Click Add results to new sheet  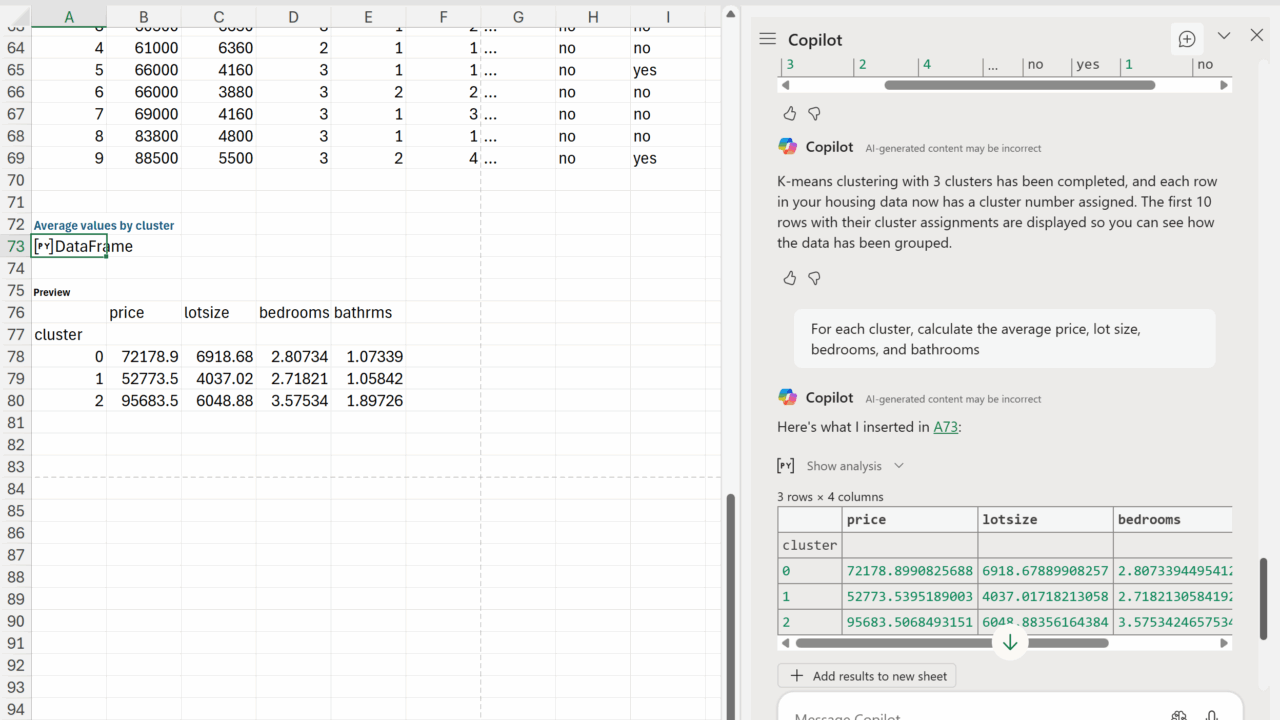(x=867, y=676)
